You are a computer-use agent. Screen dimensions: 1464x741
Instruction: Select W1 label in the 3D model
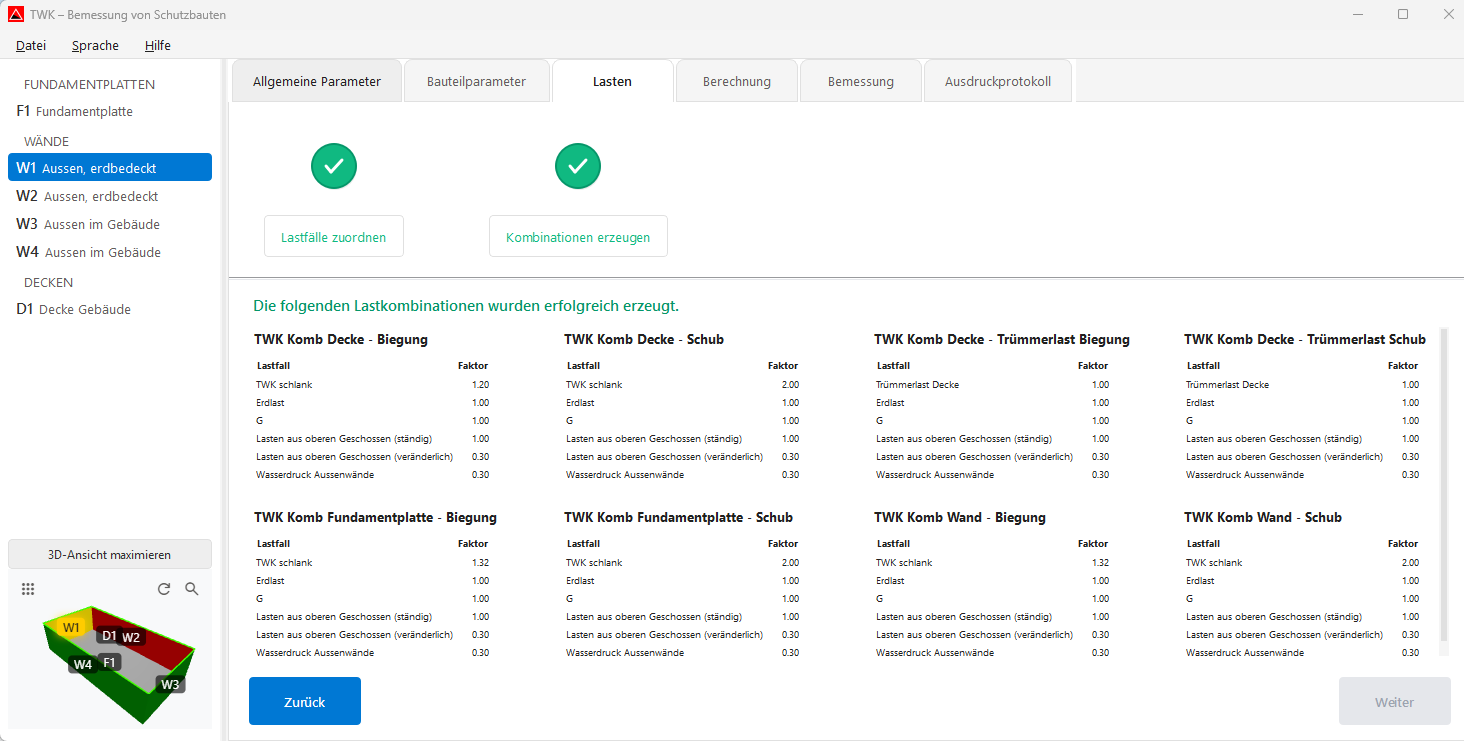(71, 627)
